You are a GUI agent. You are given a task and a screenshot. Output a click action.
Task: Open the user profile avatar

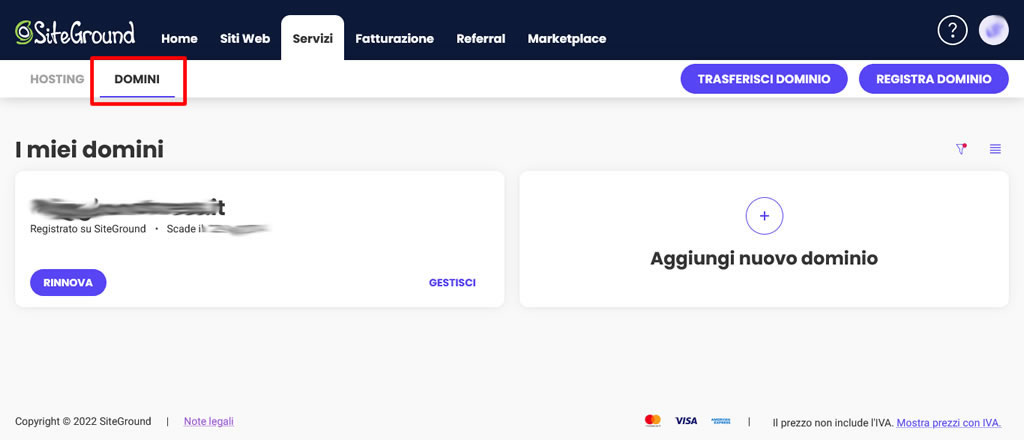pos(994,30)
